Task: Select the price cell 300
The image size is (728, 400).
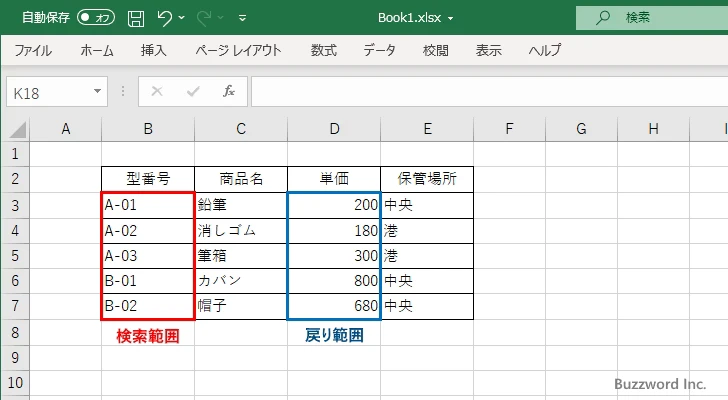Action: tap(334, 256)
